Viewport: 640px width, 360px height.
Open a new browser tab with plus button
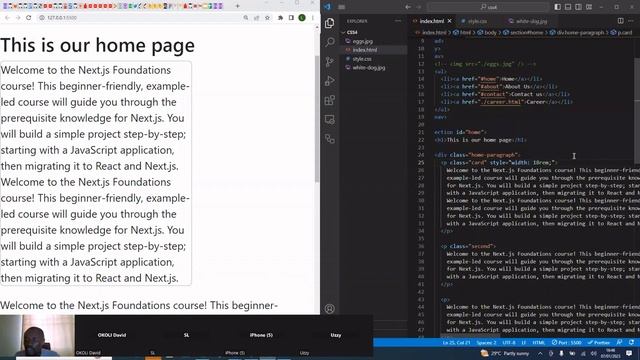coord(237,6)
